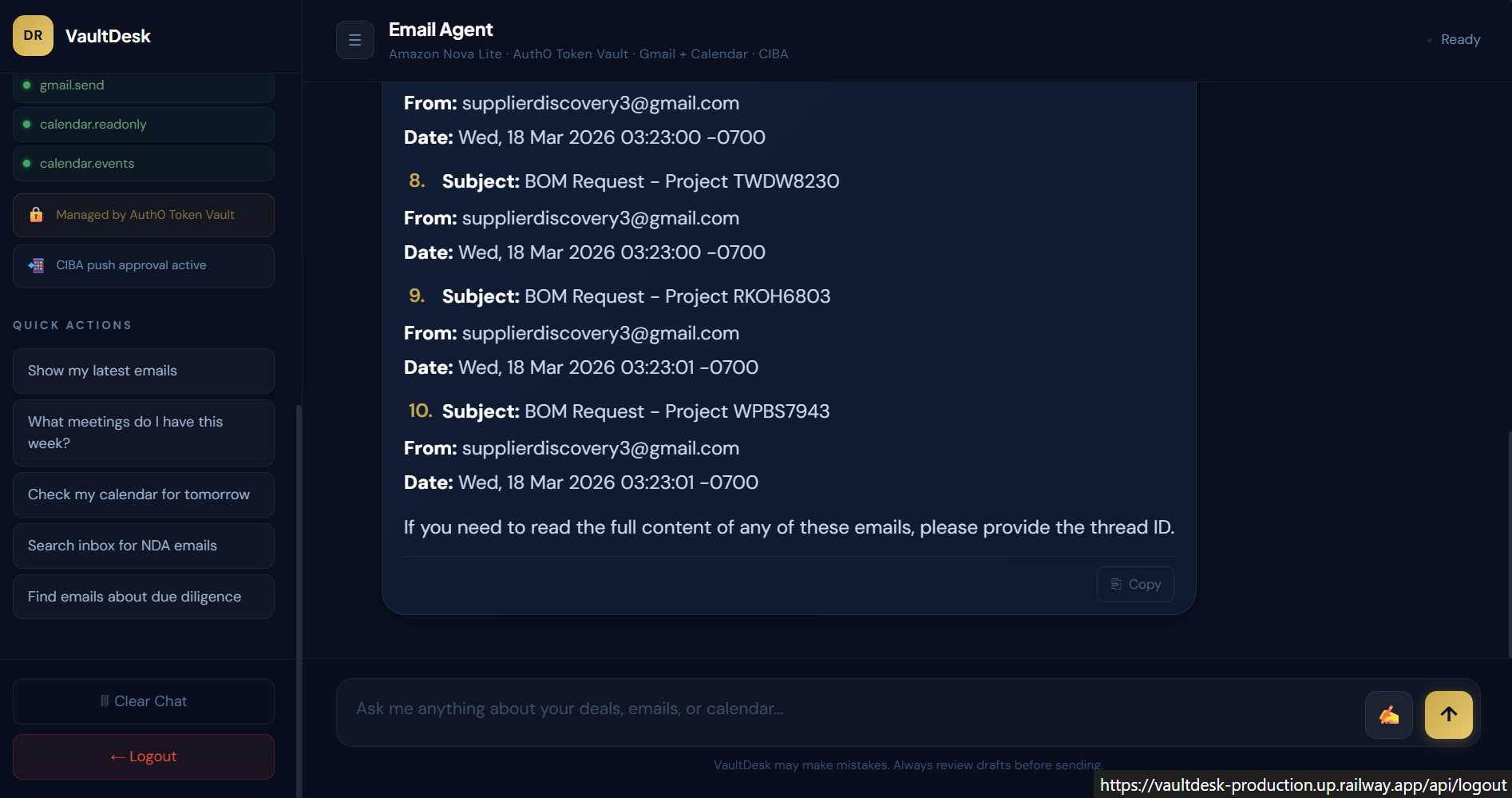The height and width of the screenshot is (798, 1512).
Task: Run 'What meetings do I have this week?'
Action: click(144, 432)
